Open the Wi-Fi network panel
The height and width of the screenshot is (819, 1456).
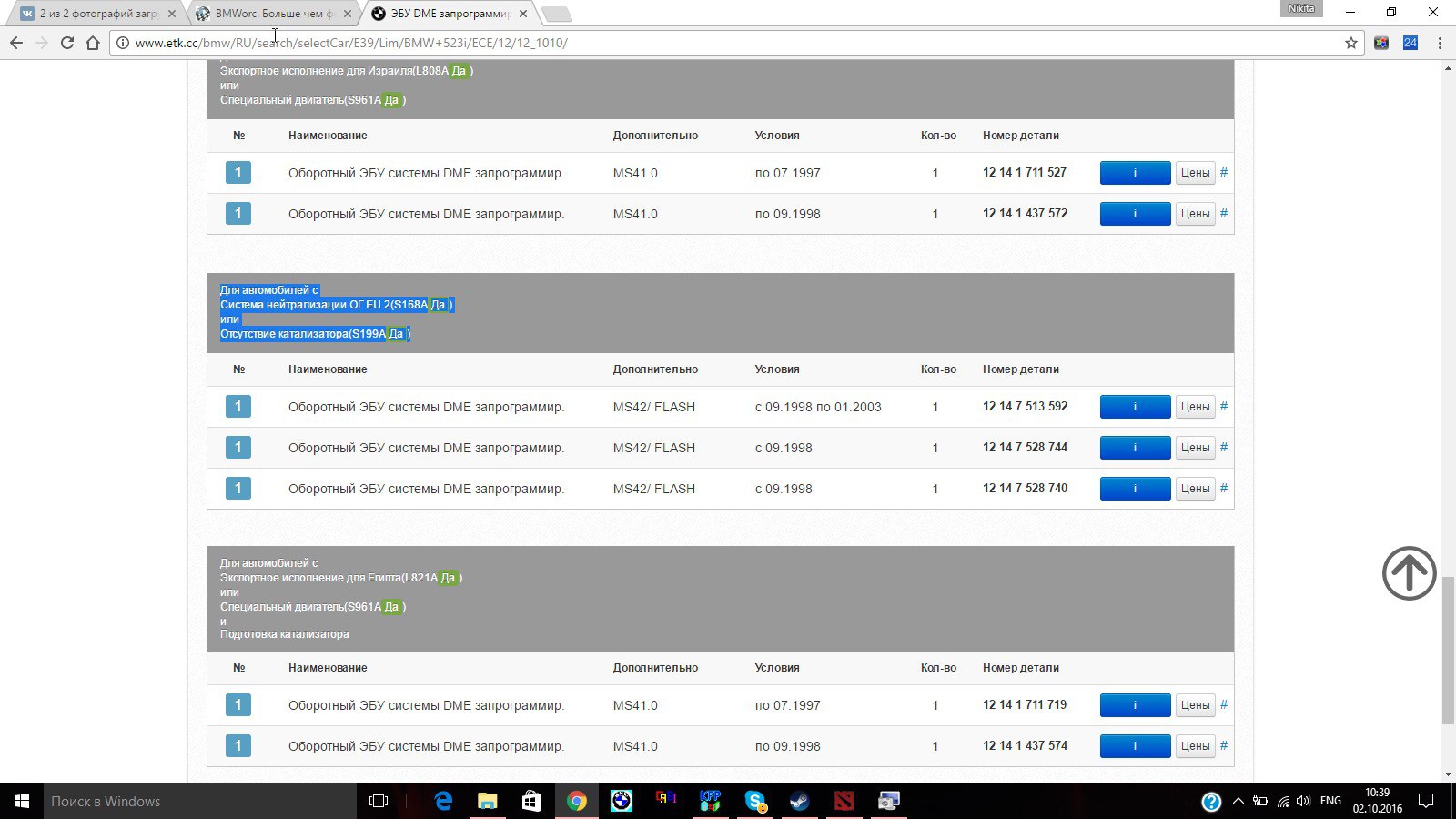(1282, 801)
